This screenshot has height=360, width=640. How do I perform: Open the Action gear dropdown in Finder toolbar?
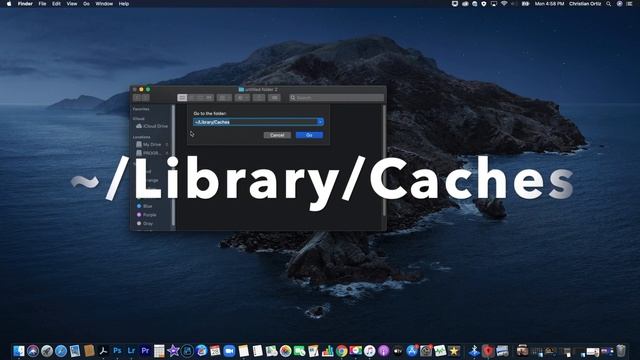(242, 98)
